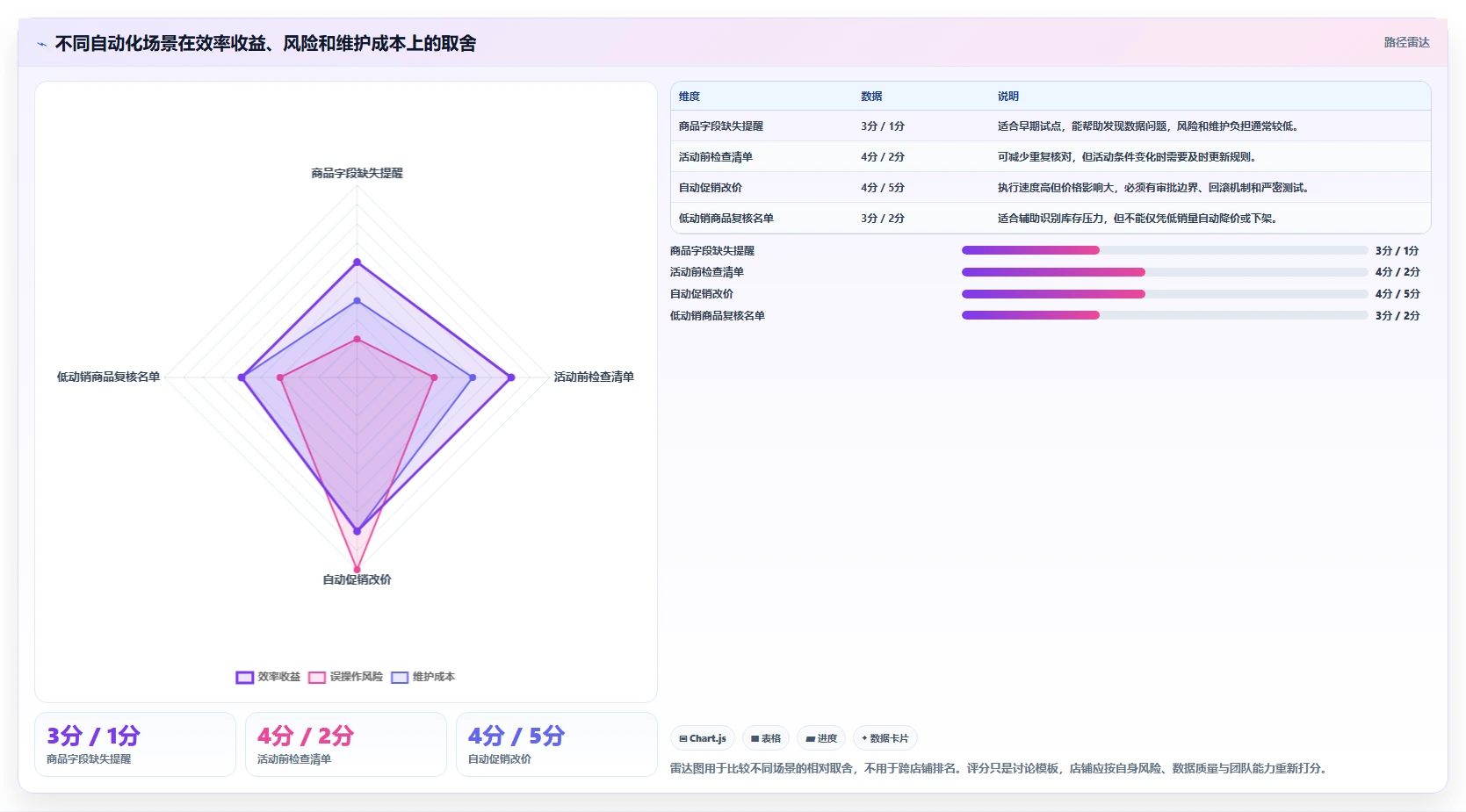Select the 商品字段缺失提醒 progress bar
1466x812 pixels.
(1165, 250)
